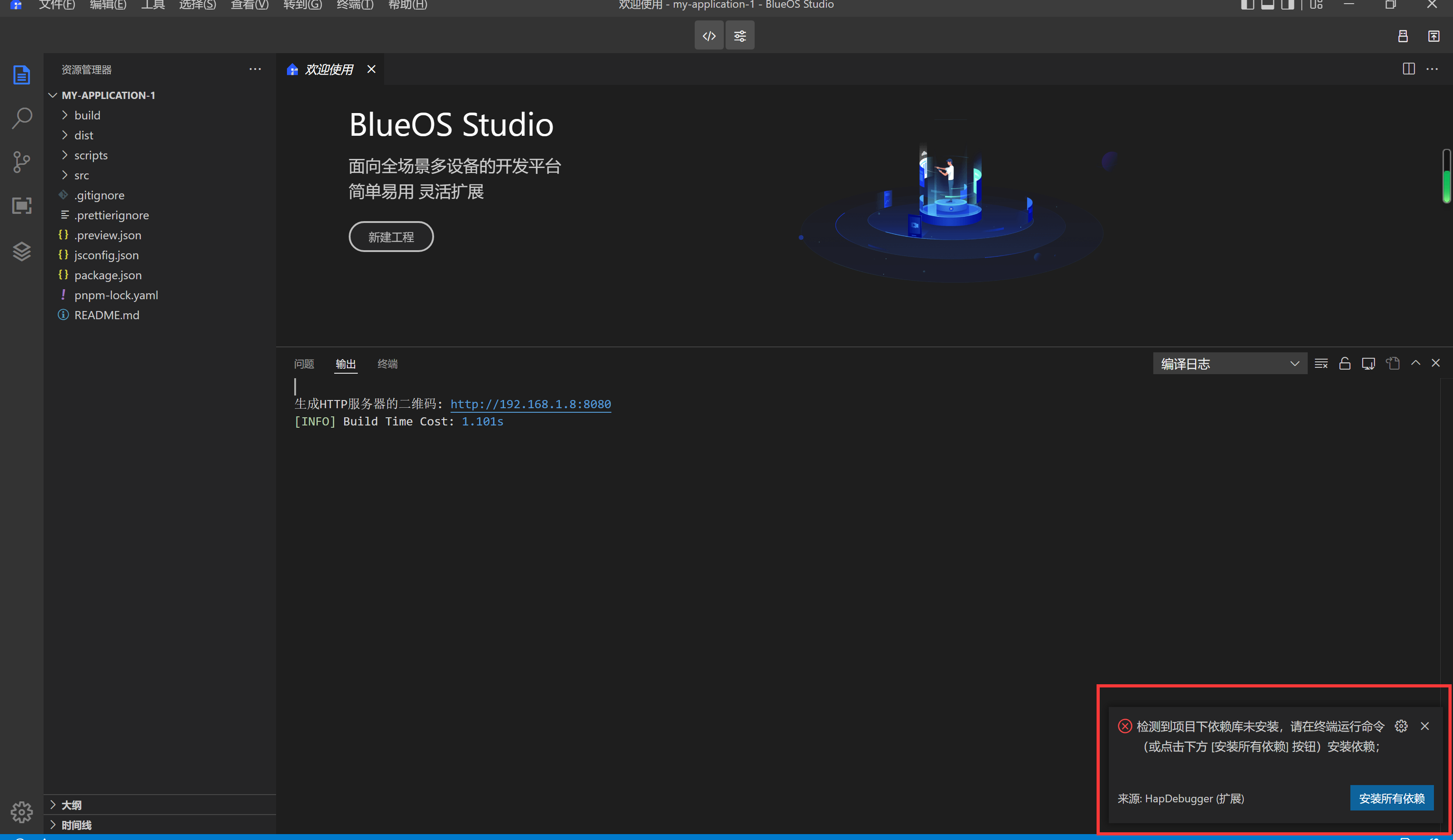The width and height of the screenshot is (1453, 840).
Task: Click the 新建工程 button
Action: [391, 237]
